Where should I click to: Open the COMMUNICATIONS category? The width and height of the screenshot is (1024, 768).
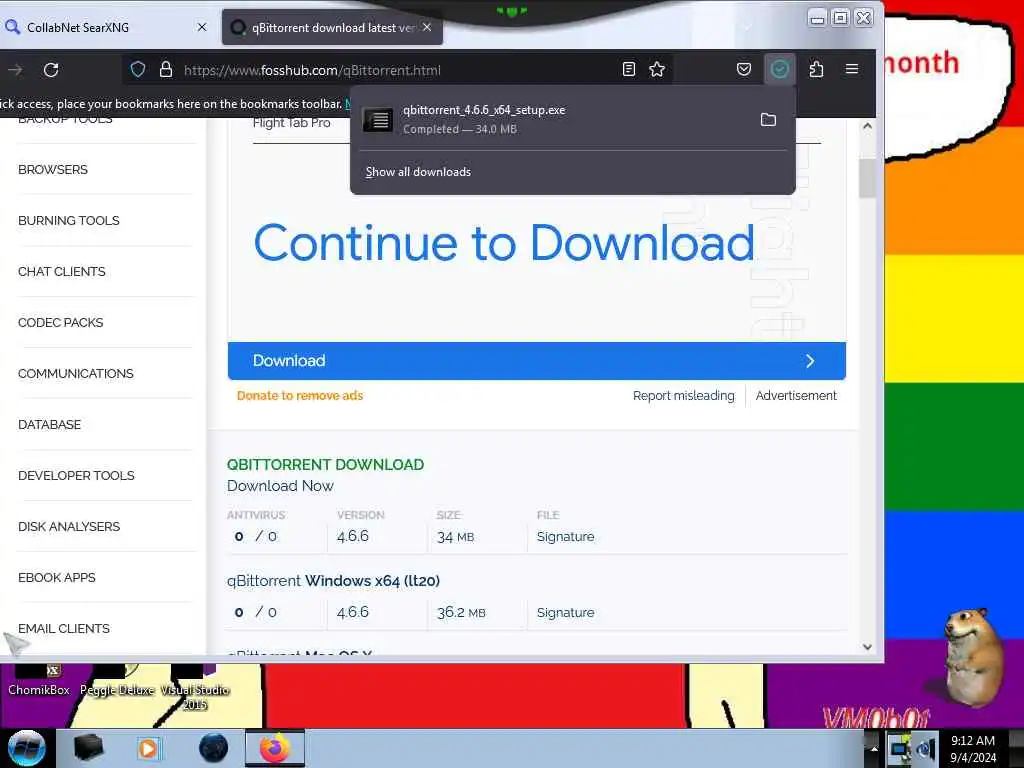[76, 374]
